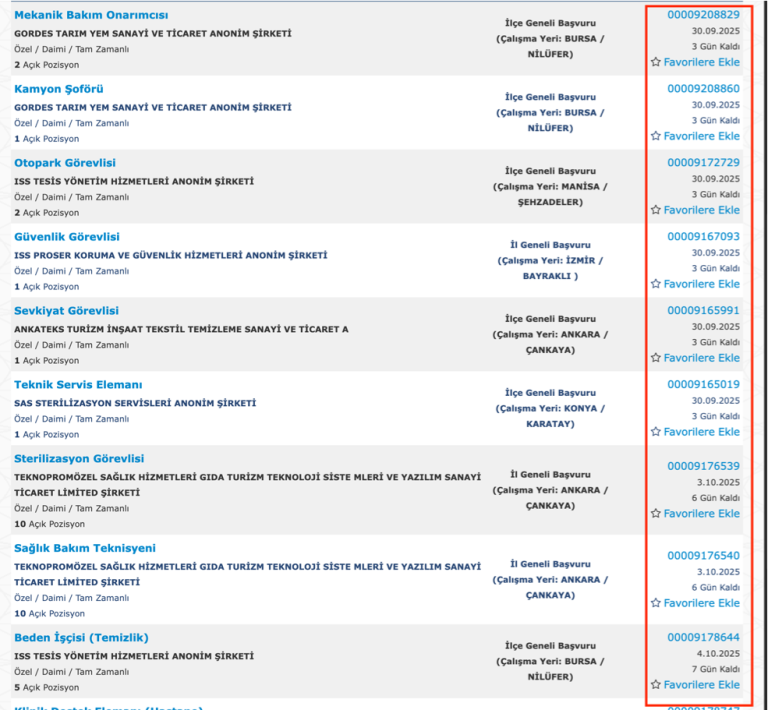The image size is (768, 710).
Task: Open the Mekanik Bakım Onarımcısı job title
Action: [x=91, y=15]
